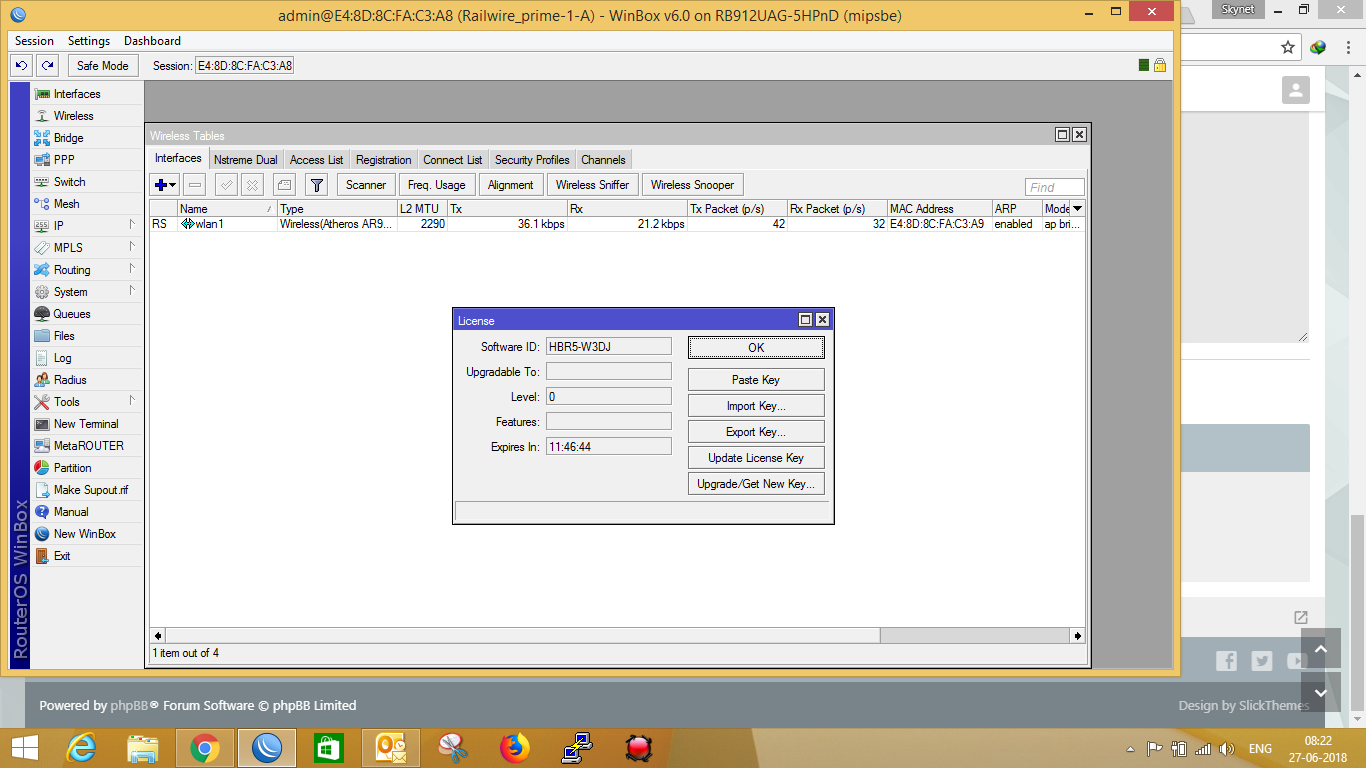Click the Undo arrow in WinBox toolbar
This screenshot has height=768, width=1366.
click(x=22, y=65)
